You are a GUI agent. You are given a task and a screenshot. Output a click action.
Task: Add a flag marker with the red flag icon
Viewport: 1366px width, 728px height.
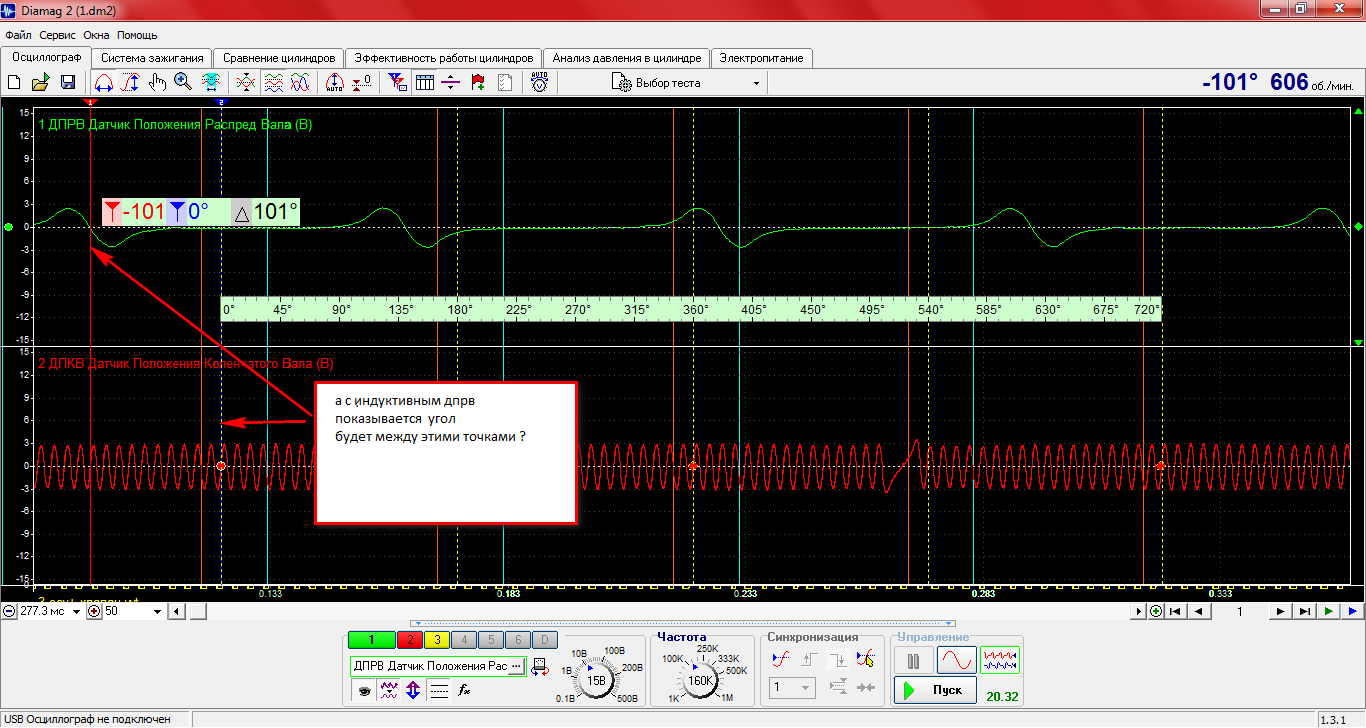[x=478, y=83]
